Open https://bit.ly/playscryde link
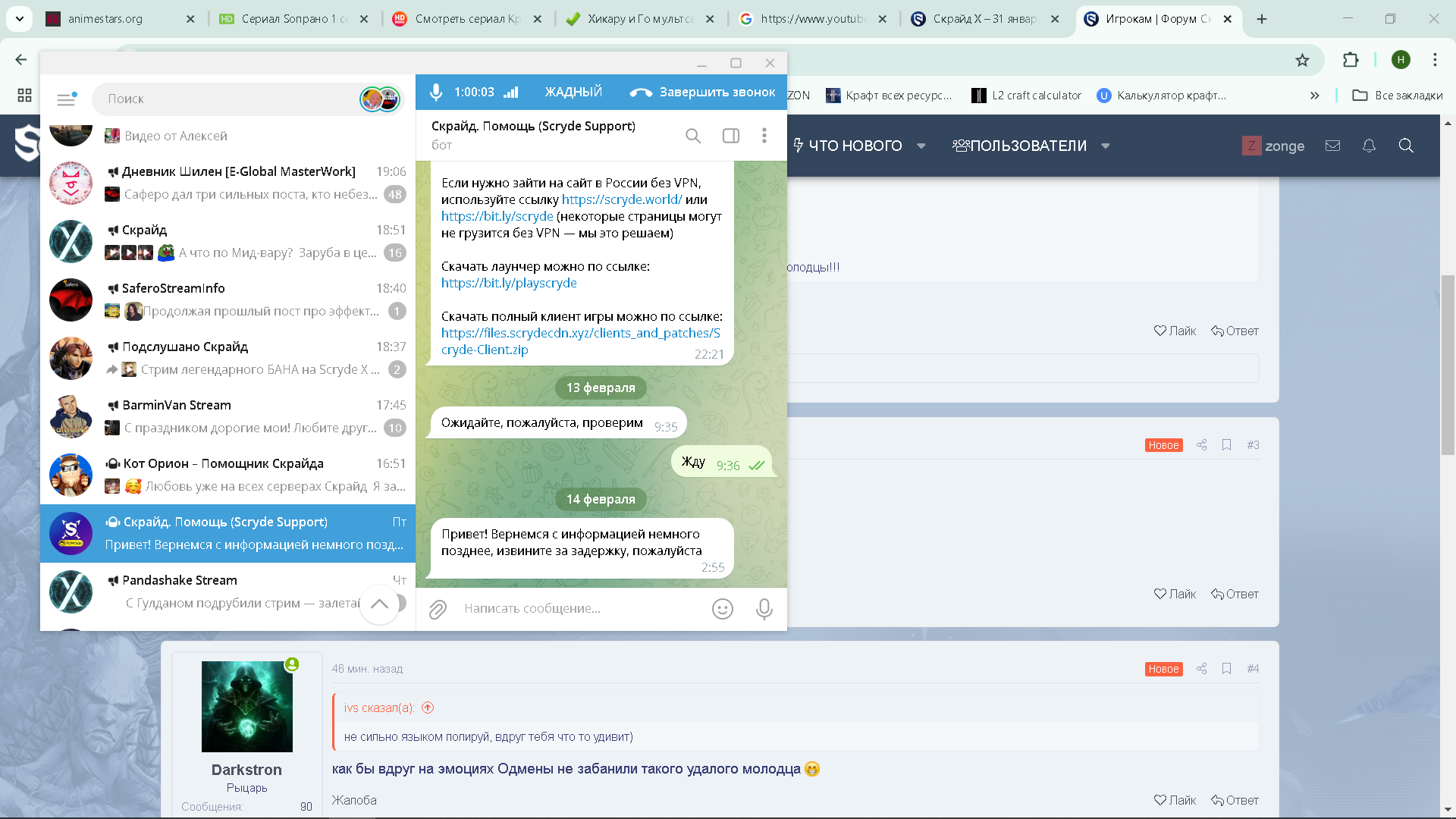Image resolution: width=1456 pixels, height=819 pixels. [509, 283]
